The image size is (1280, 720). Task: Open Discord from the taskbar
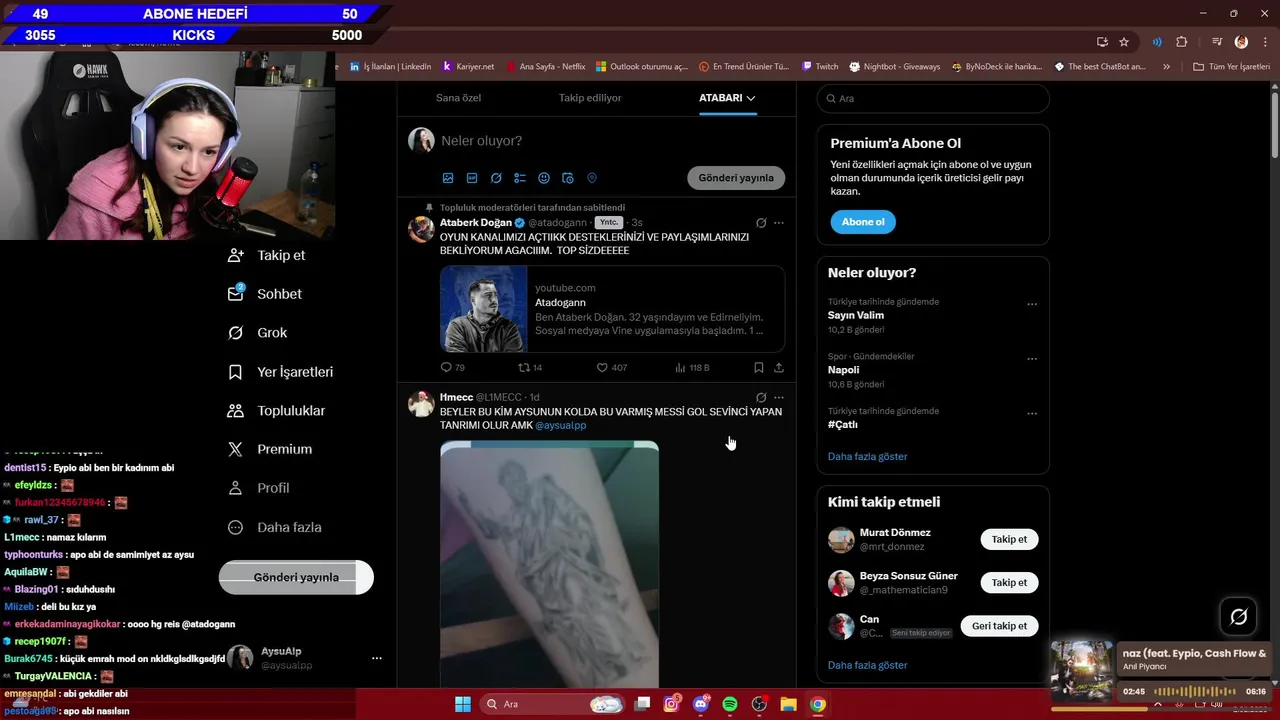(701, 704)
